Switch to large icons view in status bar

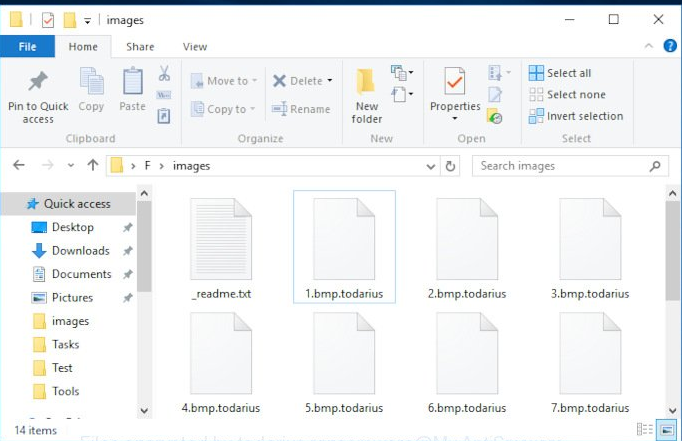pos(667,431)
